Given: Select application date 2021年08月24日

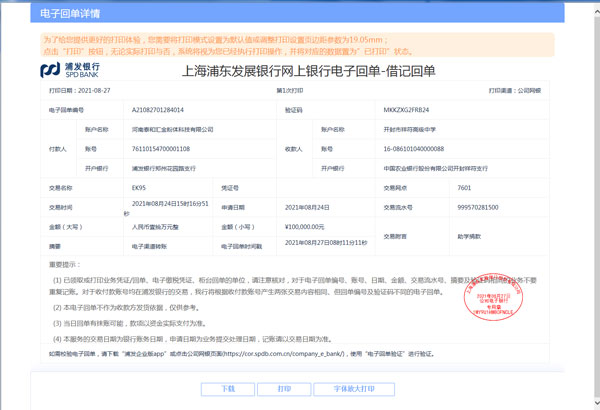Looking at the screenshot, I should pos(307,207).
